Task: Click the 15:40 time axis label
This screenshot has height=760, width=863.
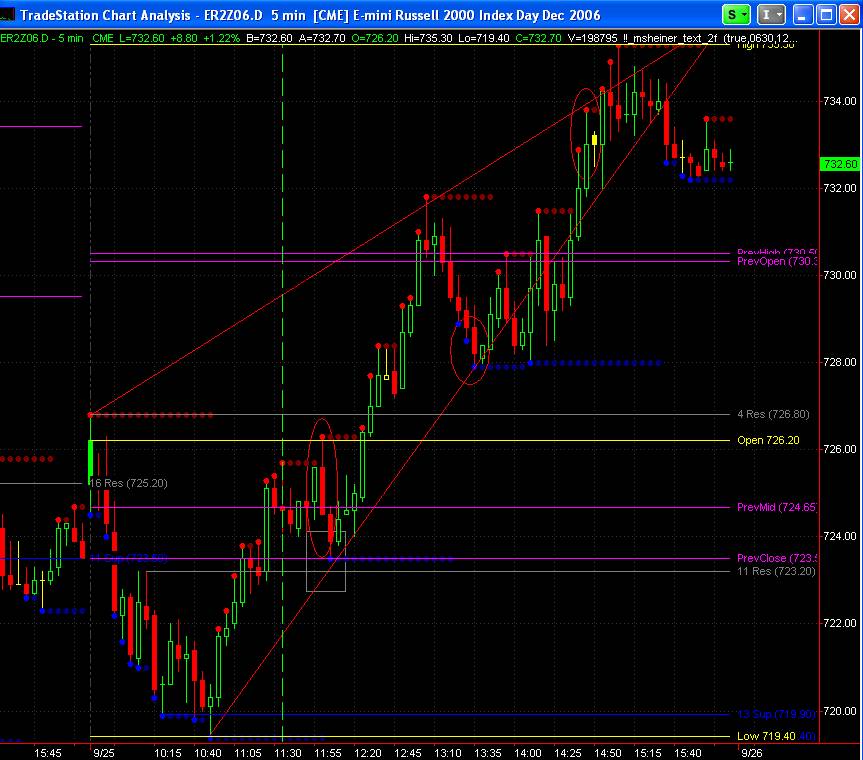Action: [688, 753]
